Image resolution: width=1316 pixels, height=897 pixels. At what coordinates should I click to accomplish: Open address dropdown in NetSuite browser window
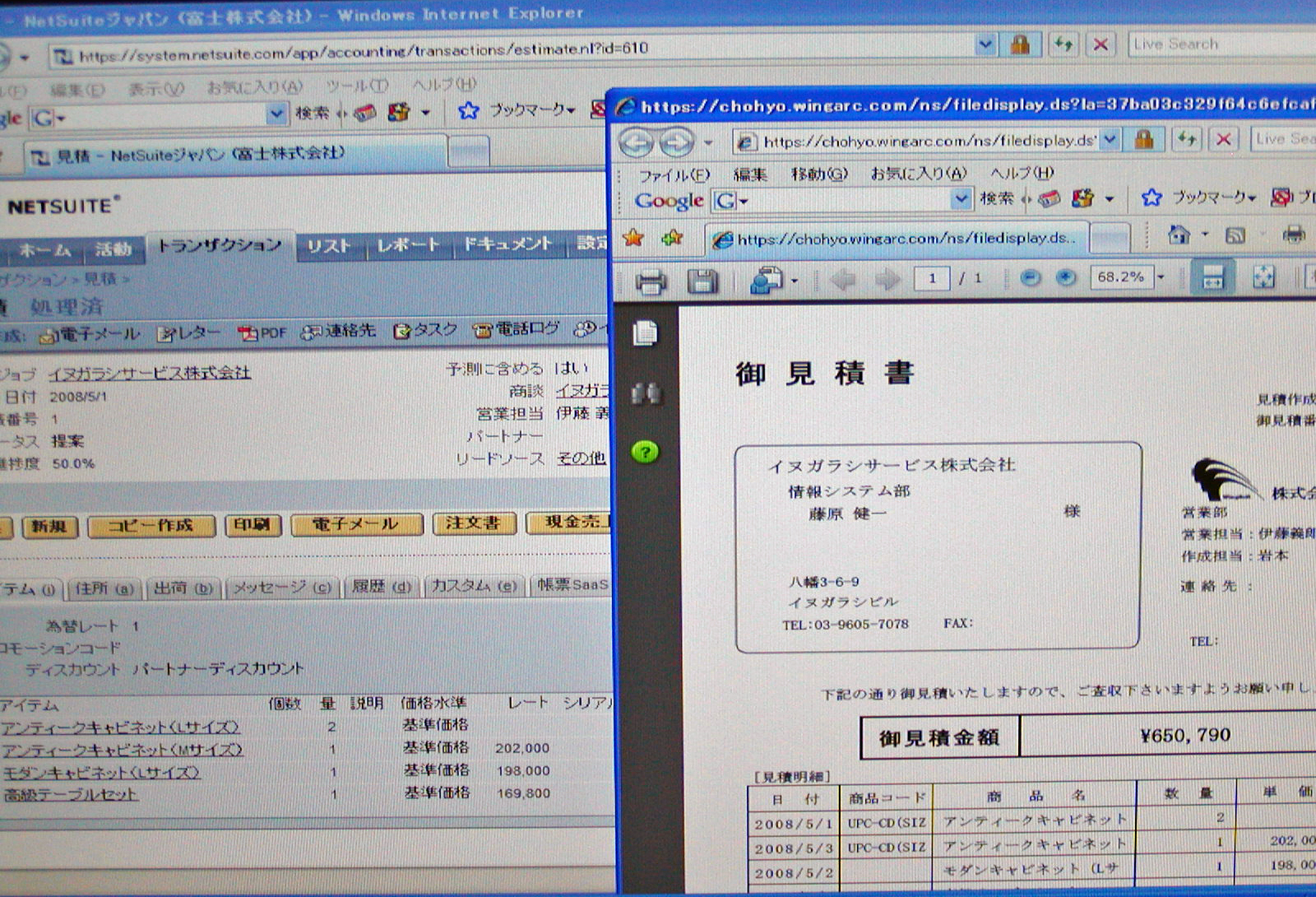click(x=985, y=44)
